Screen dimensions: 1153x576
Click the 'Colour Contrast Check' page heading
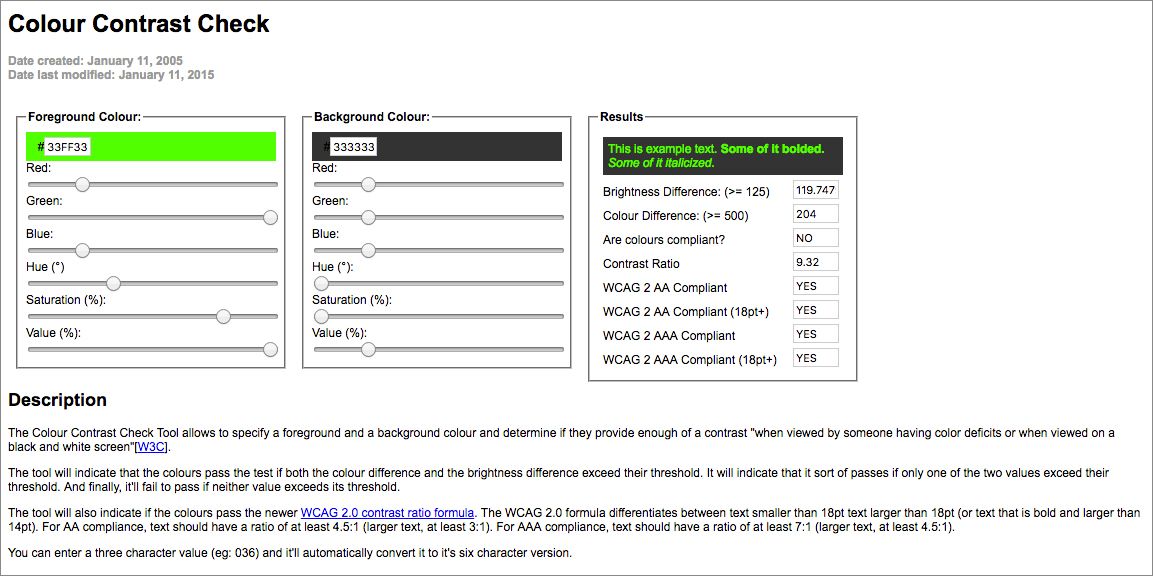[x=139, y=24]
